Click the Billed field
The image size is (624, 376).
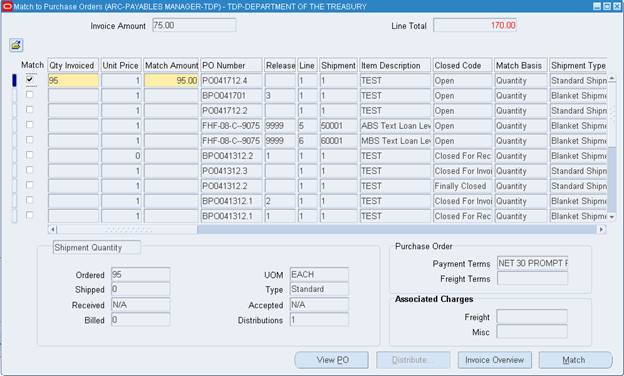140,320
